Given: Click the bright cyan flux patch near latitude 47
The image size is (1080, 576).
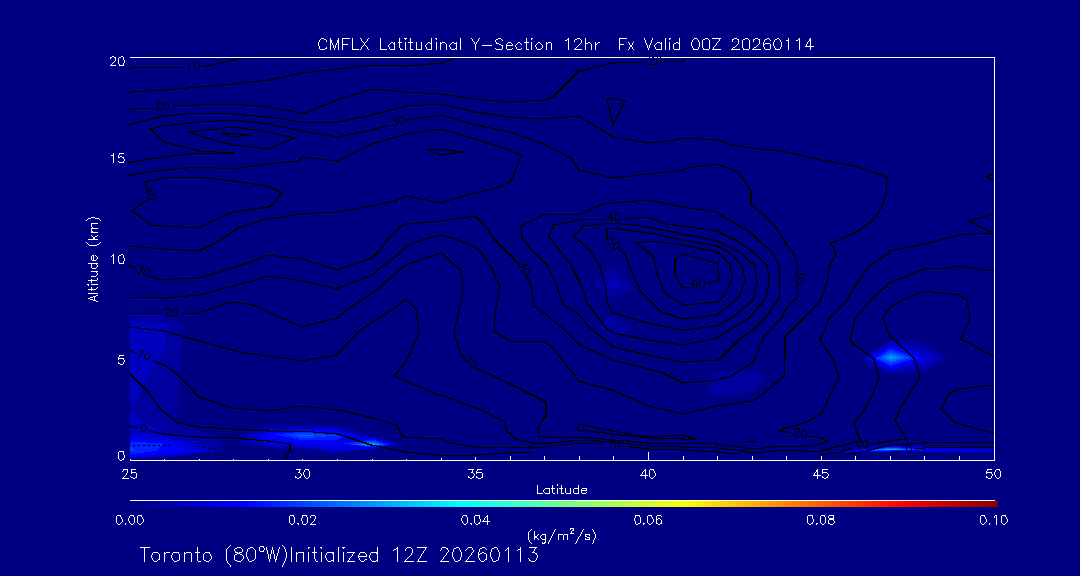Looking at the screenshot, I should pos(892,357).
